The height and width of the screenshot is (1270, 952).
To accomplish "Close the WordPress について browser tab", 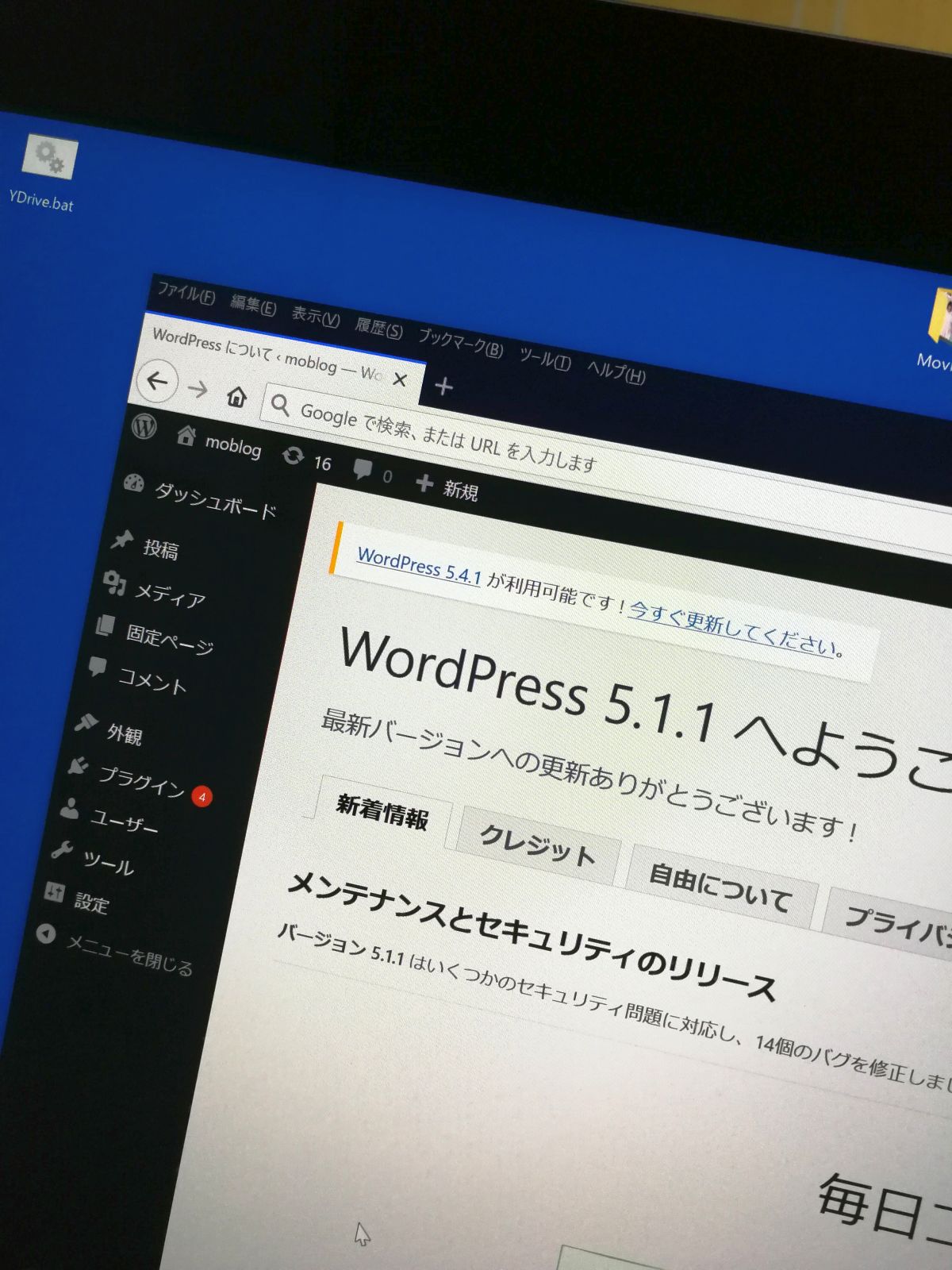I will [x=401, y=380].
